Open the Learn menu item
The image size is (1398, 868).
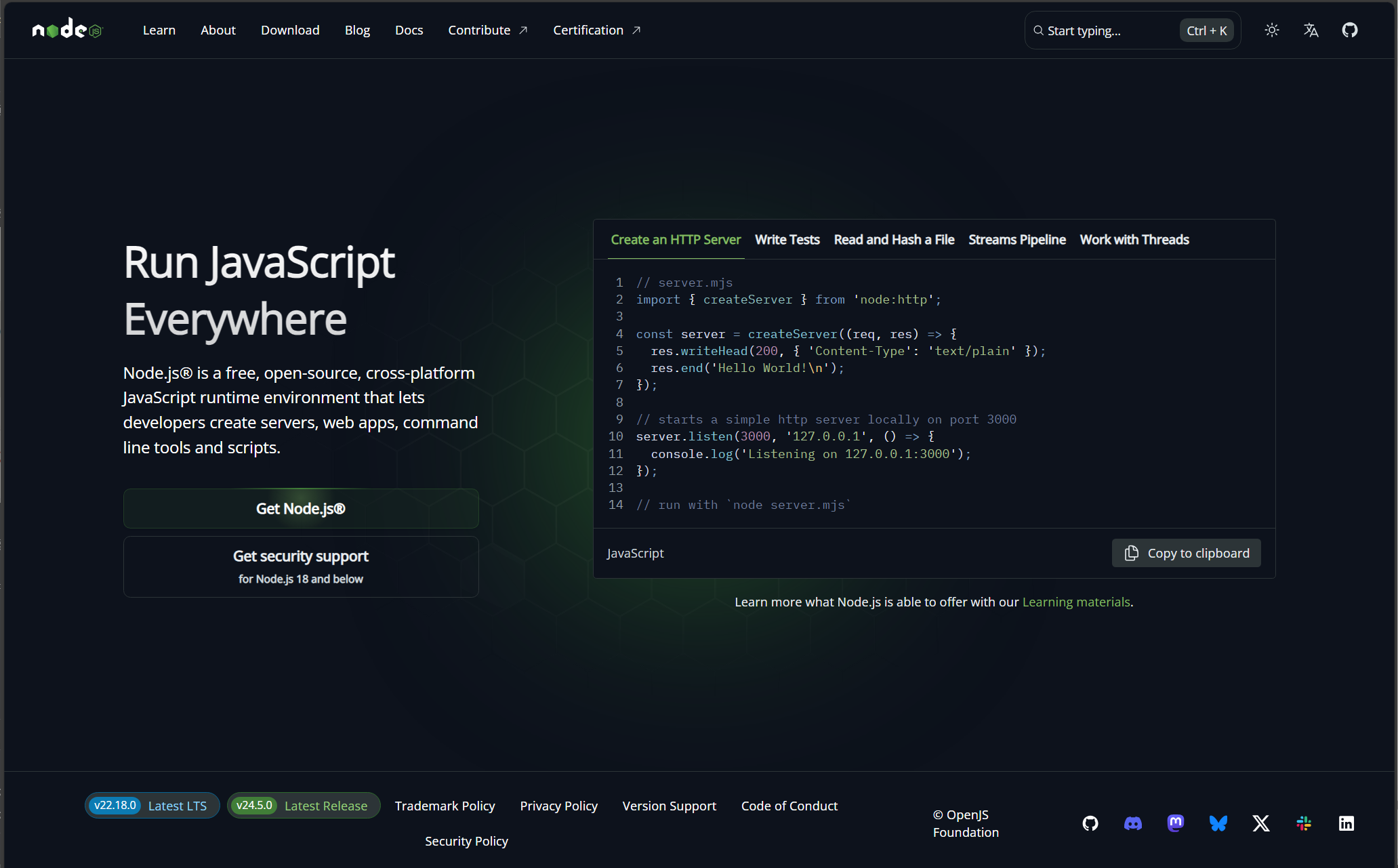click(159, 30)
